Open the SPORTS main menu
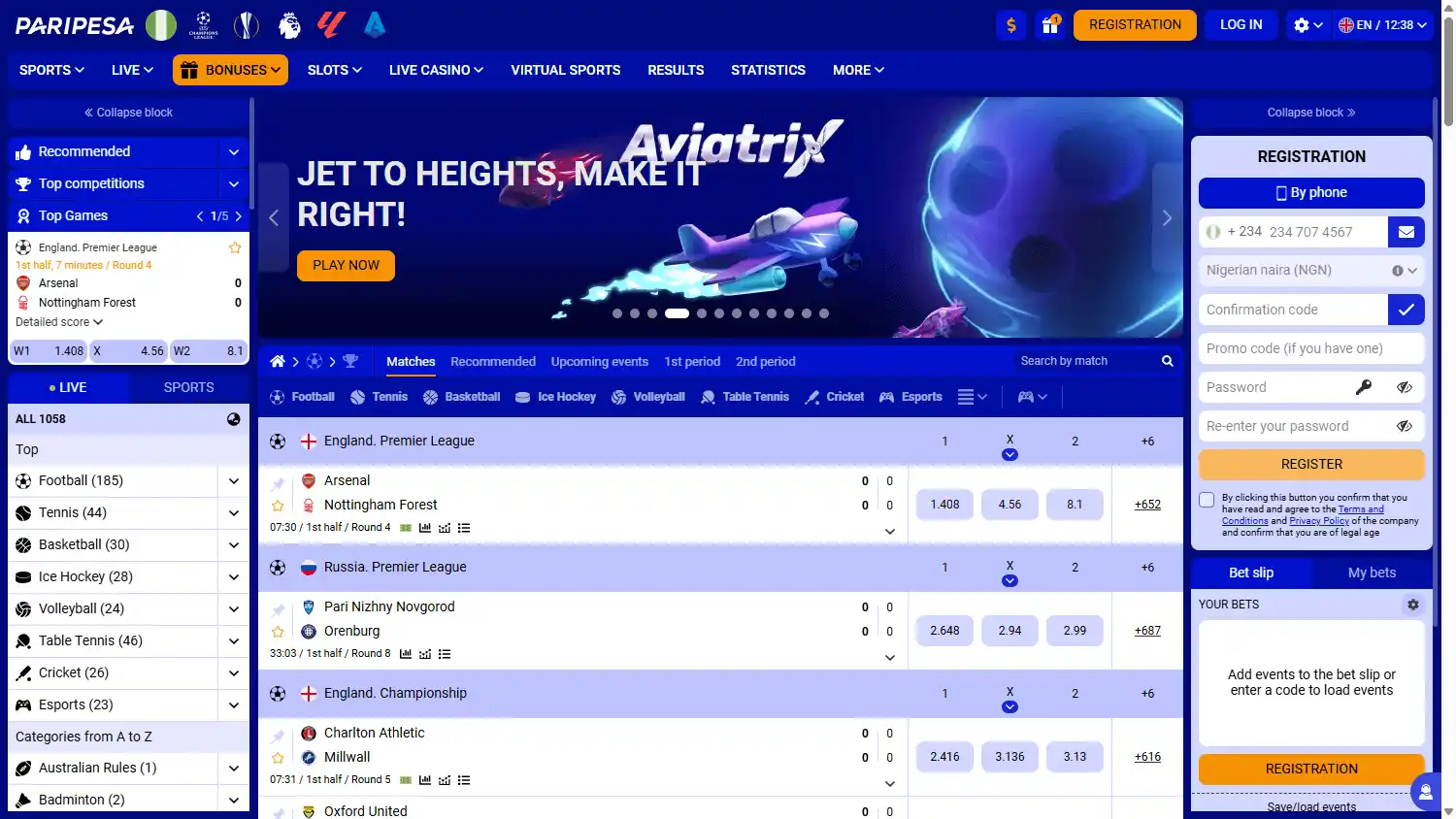 tap(51, 70)
